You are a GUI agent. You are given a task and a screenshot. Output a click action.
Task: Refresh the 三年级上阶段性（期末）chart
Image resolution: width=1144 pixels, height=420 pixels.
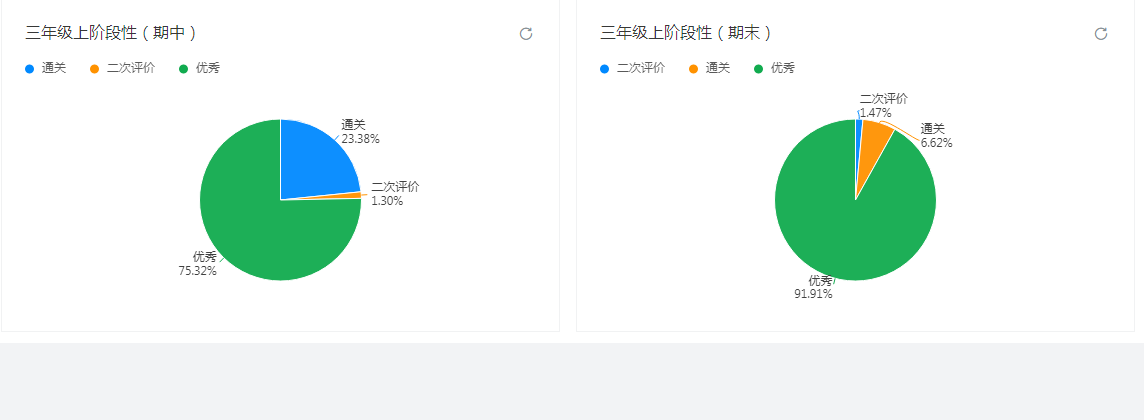(x=1101, y=34)
